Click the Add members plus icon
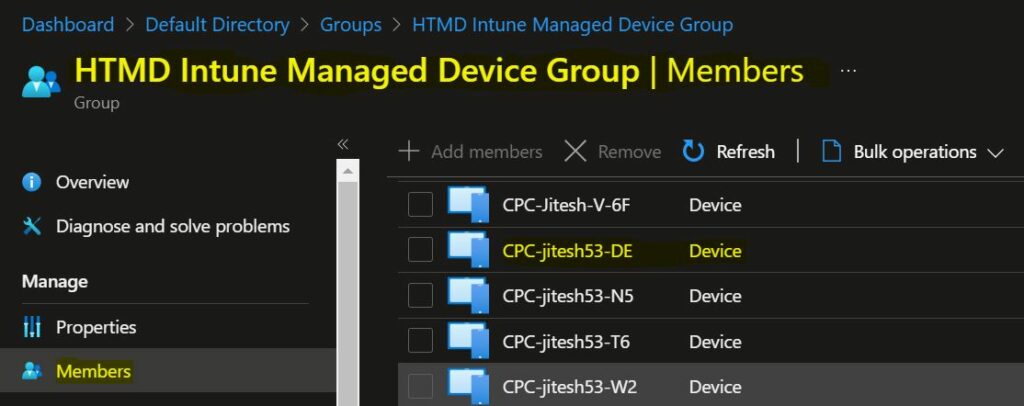Screen dimensions: 1024x406 pos(409,151)
